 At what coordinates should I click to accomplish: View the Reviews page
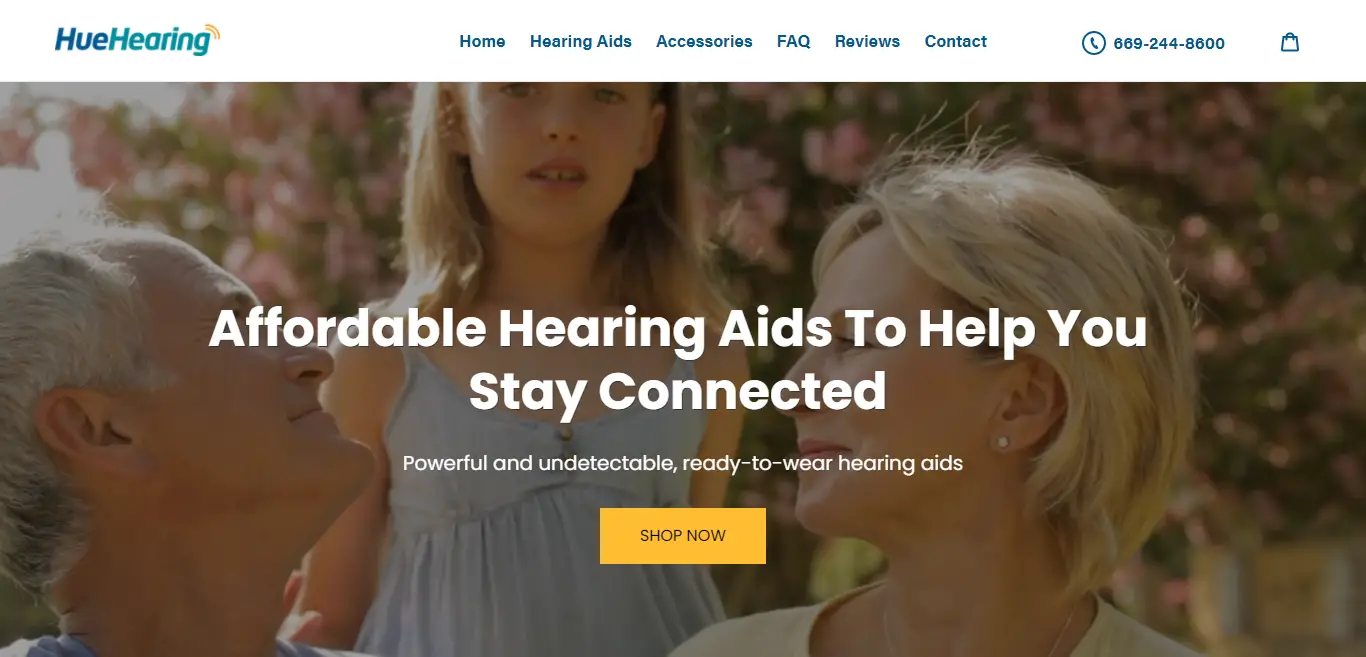point(867,41)
